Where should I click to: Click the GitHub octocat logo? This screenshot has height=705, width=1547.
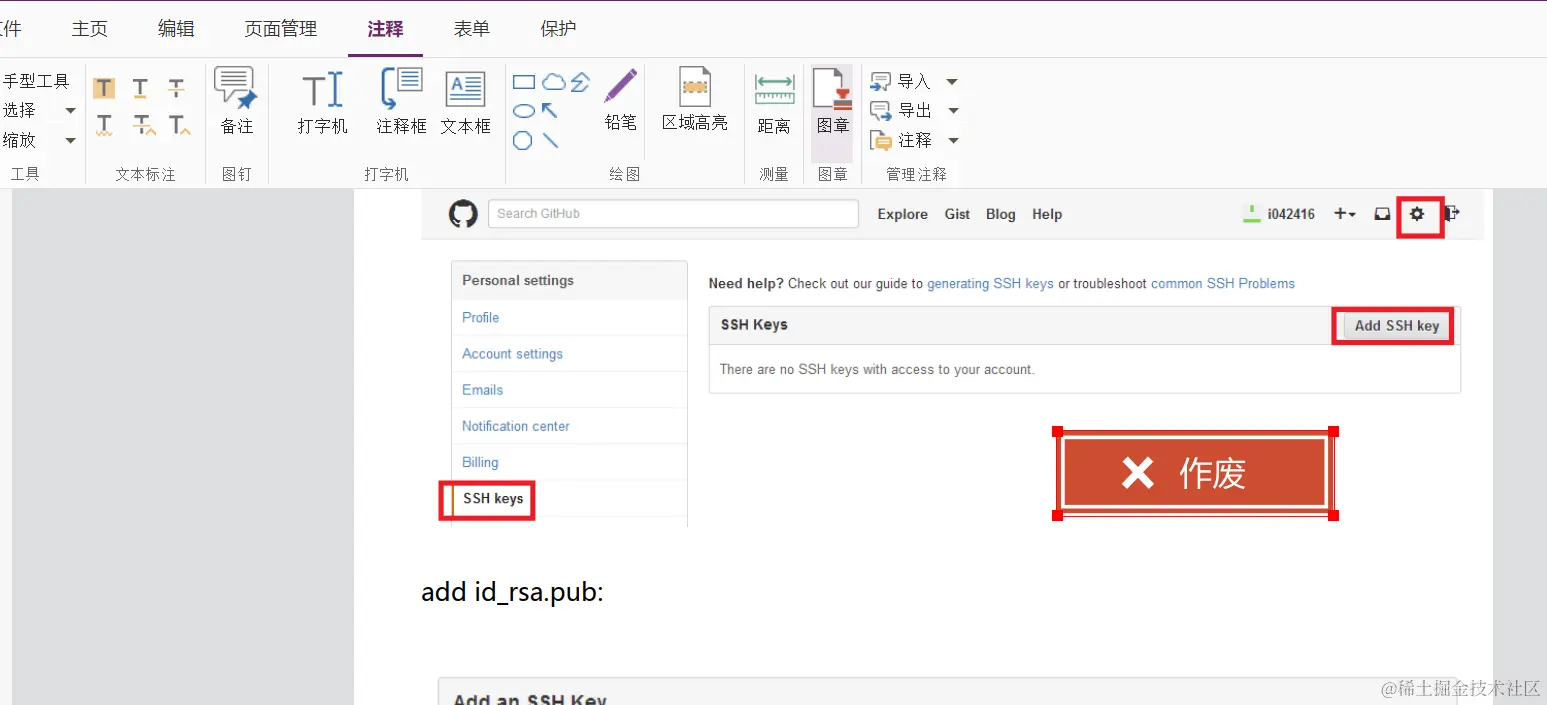pyautogui.click(x=463, y=214)
